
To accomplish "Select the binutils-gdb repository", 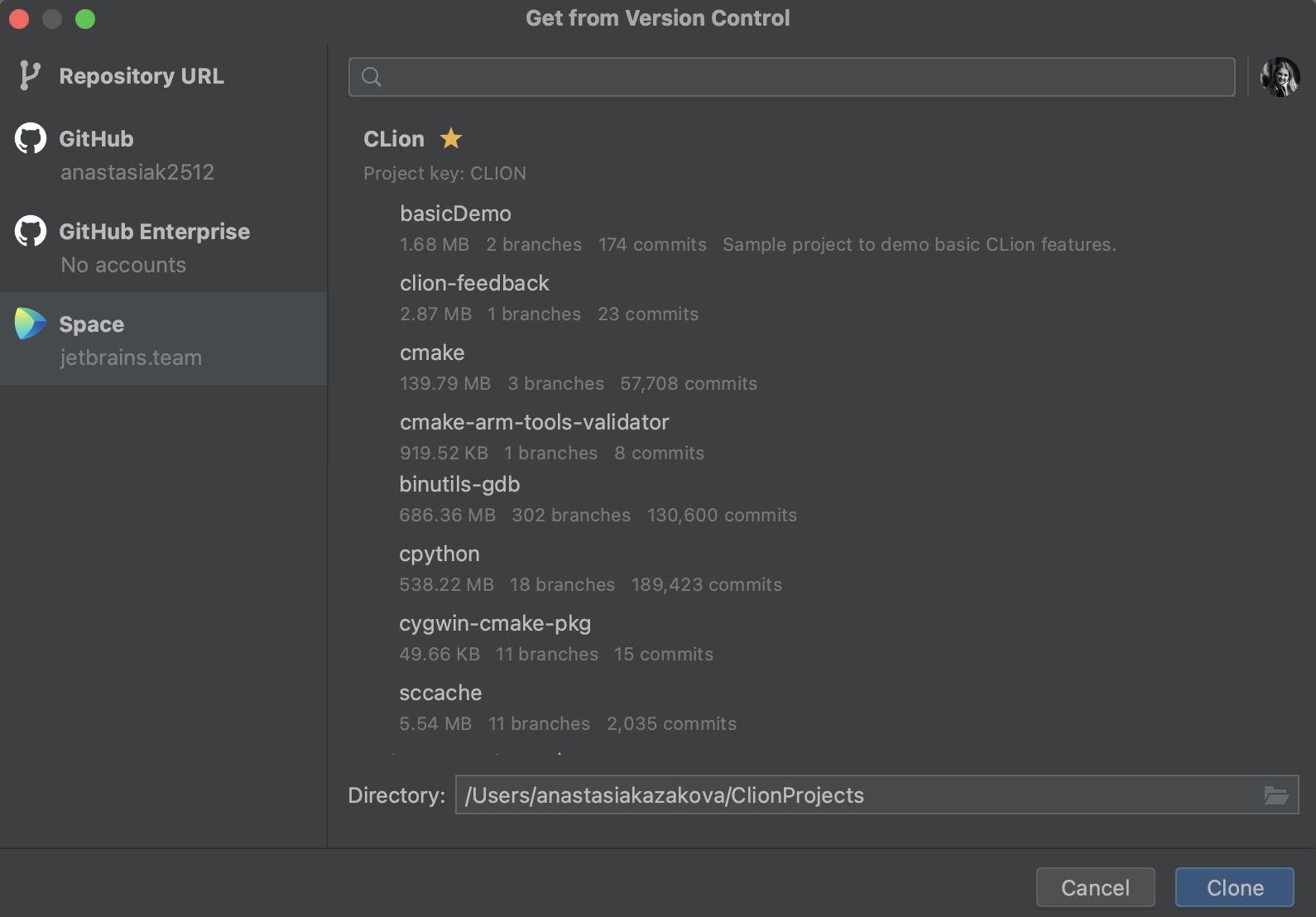I will point(459,484).
